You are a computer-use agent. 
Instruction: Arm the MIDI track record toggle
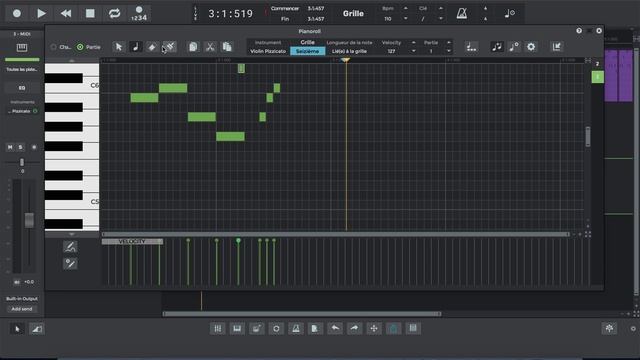tap(34, 147)
